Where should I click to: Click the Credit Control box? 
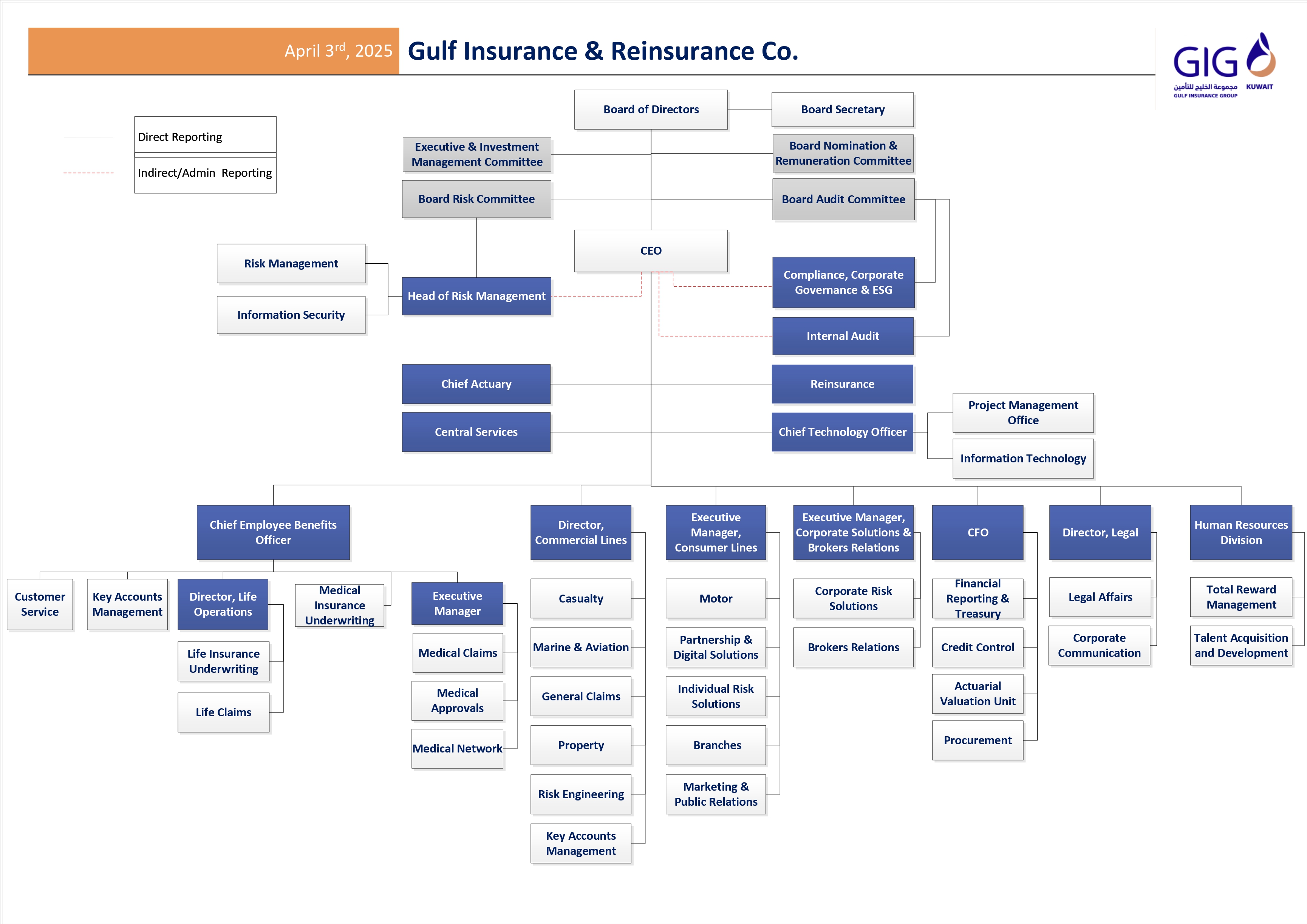pos(978,647)
